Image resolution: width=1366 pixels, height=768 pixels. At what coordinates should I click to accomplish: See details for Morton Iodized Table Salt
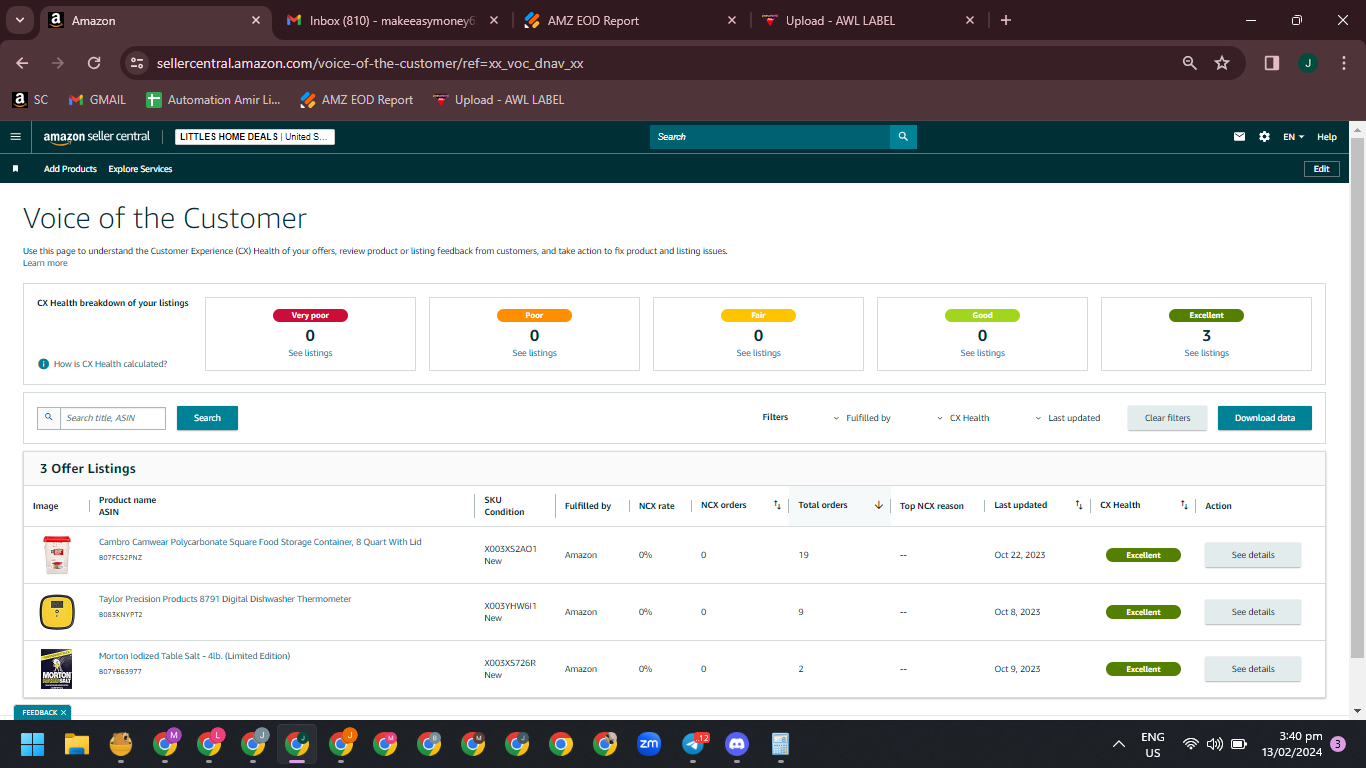point(1253,669)
